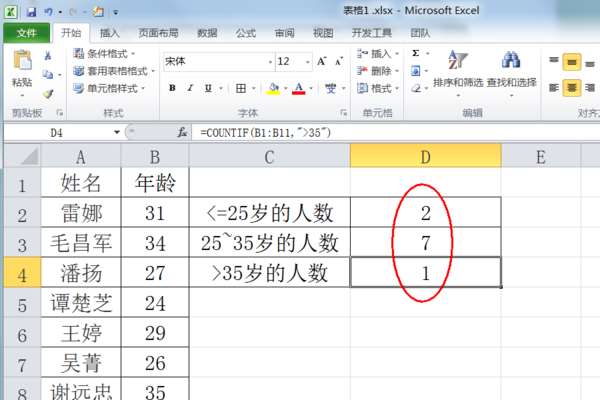Image resolution: width=600 pixels, height=400 pixels.
Task: Click the Clear eraser icon
Action: click(x=416, y=88)
